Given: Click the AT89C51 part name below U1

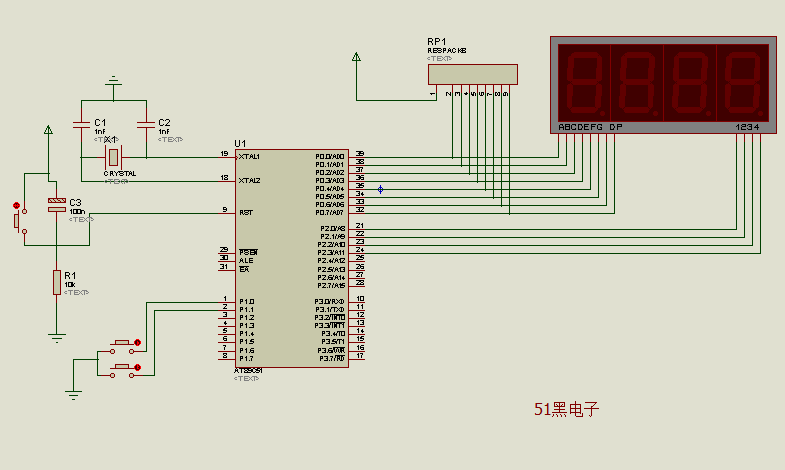Looking at the screenshot, I should (x=248, y=371).
